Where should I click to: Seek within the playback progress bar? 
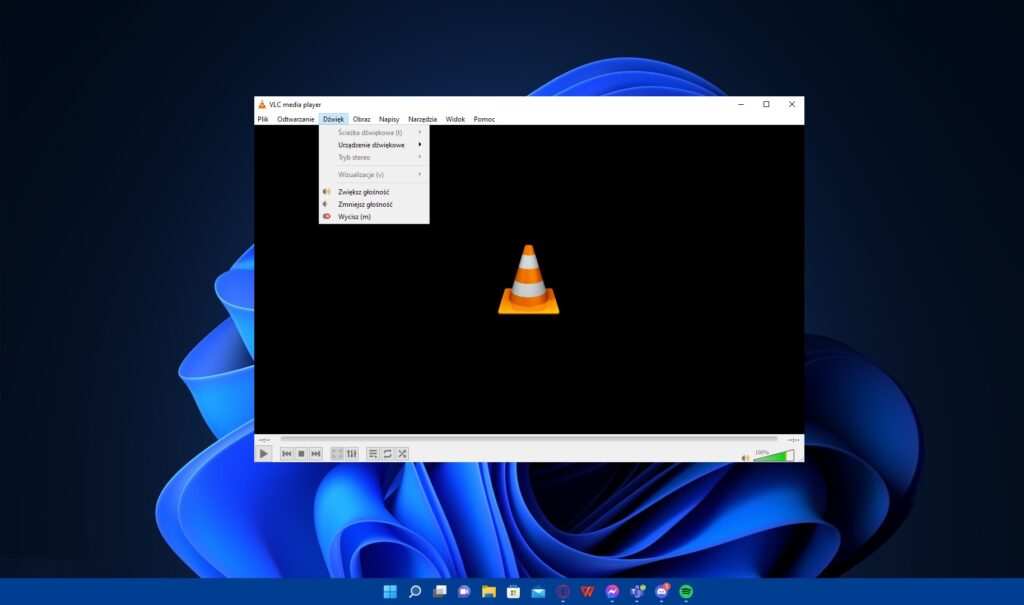coord(529,439)
